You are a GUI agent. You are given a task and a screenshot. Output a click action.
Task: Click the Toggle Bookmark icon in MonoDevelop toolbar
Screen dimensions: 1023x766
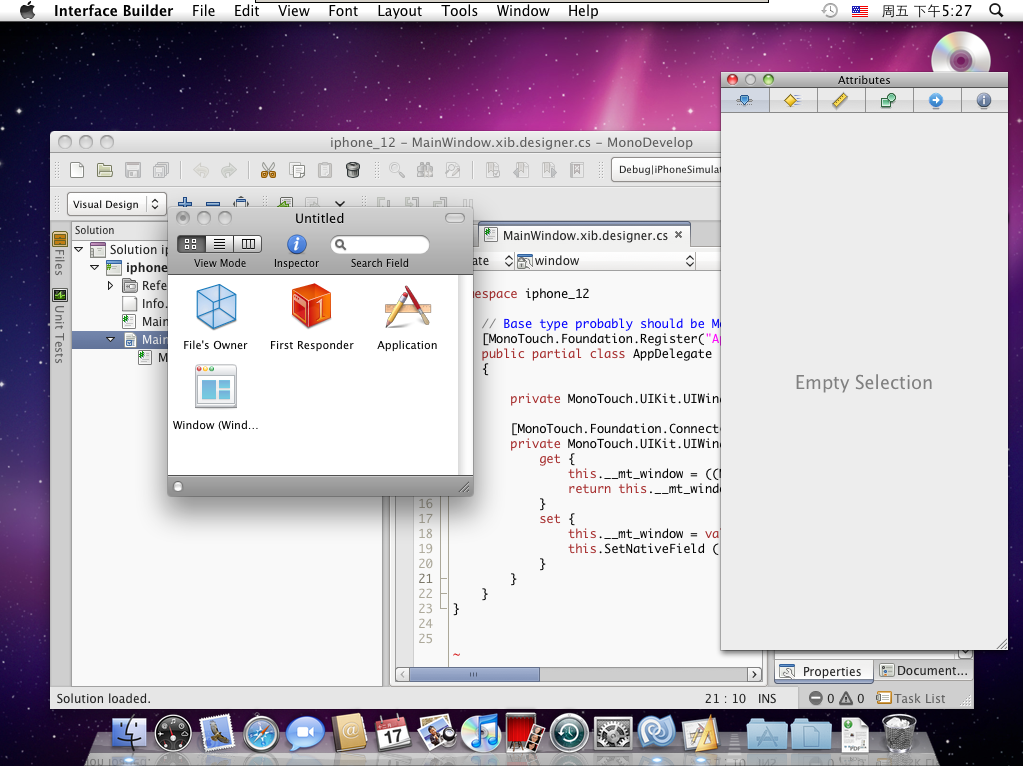pos(493,170)
